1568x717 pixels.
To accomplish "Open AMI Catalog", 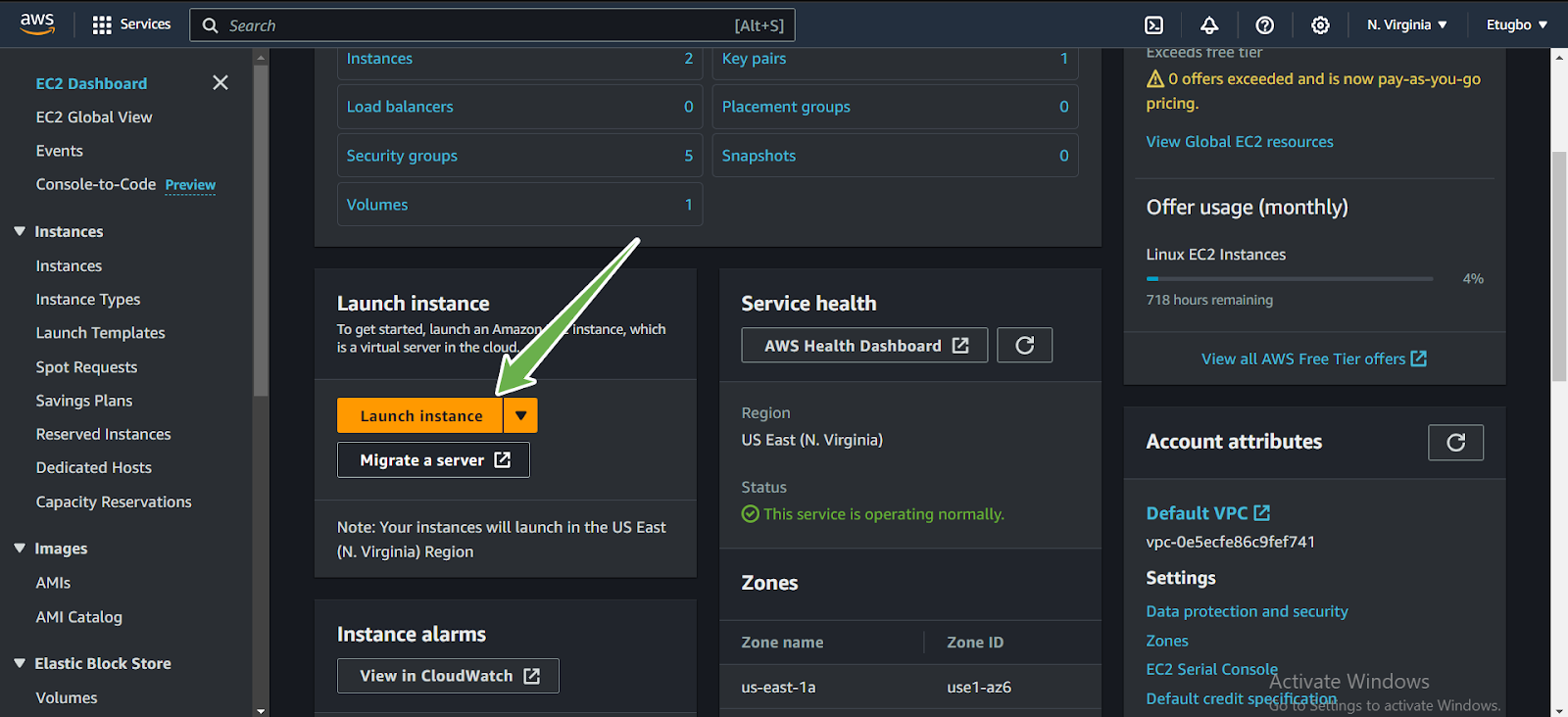I will pyautogui.click(x=78, y=616).
